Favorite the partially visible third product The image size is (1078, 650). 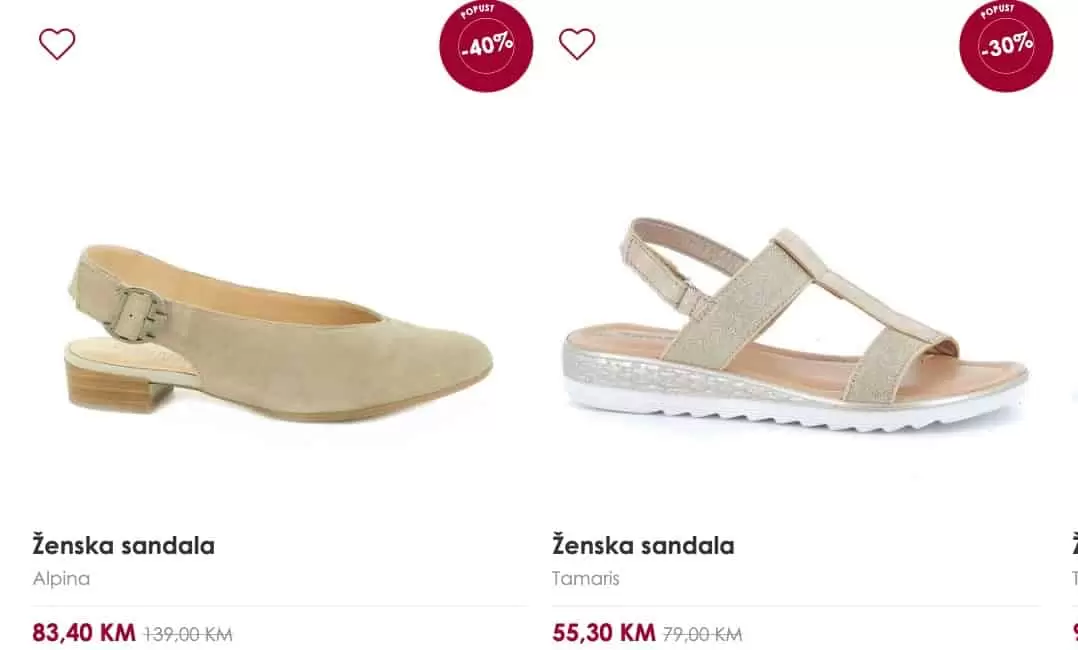click(1075, 44)
